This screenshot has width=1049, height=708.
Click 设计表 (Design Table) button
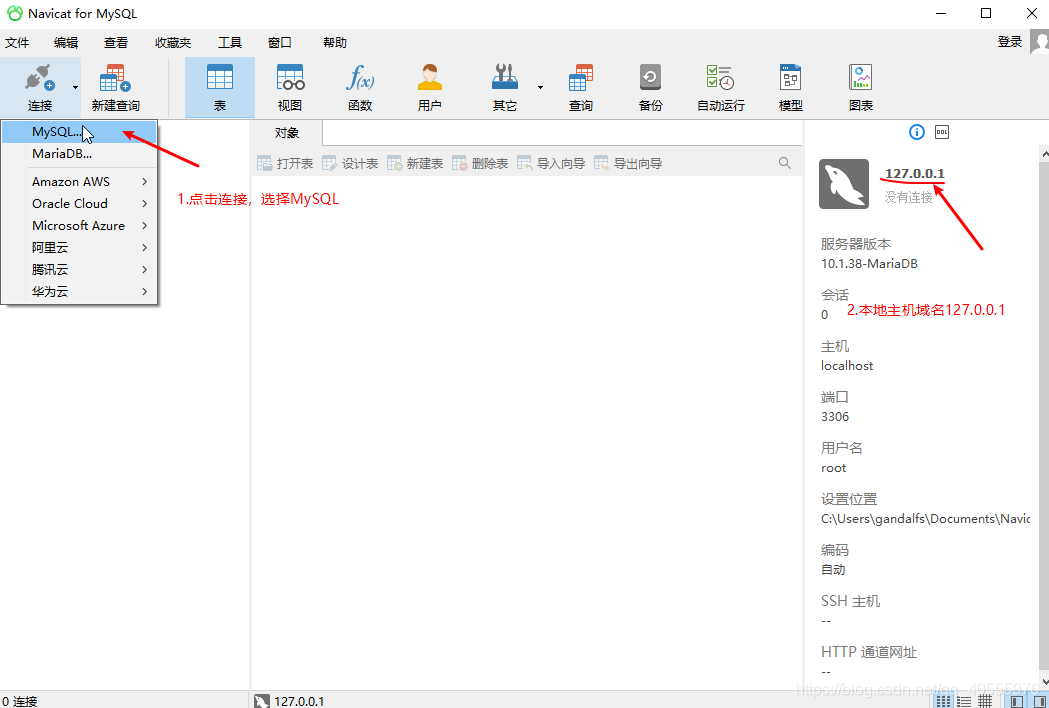(351, 163)
